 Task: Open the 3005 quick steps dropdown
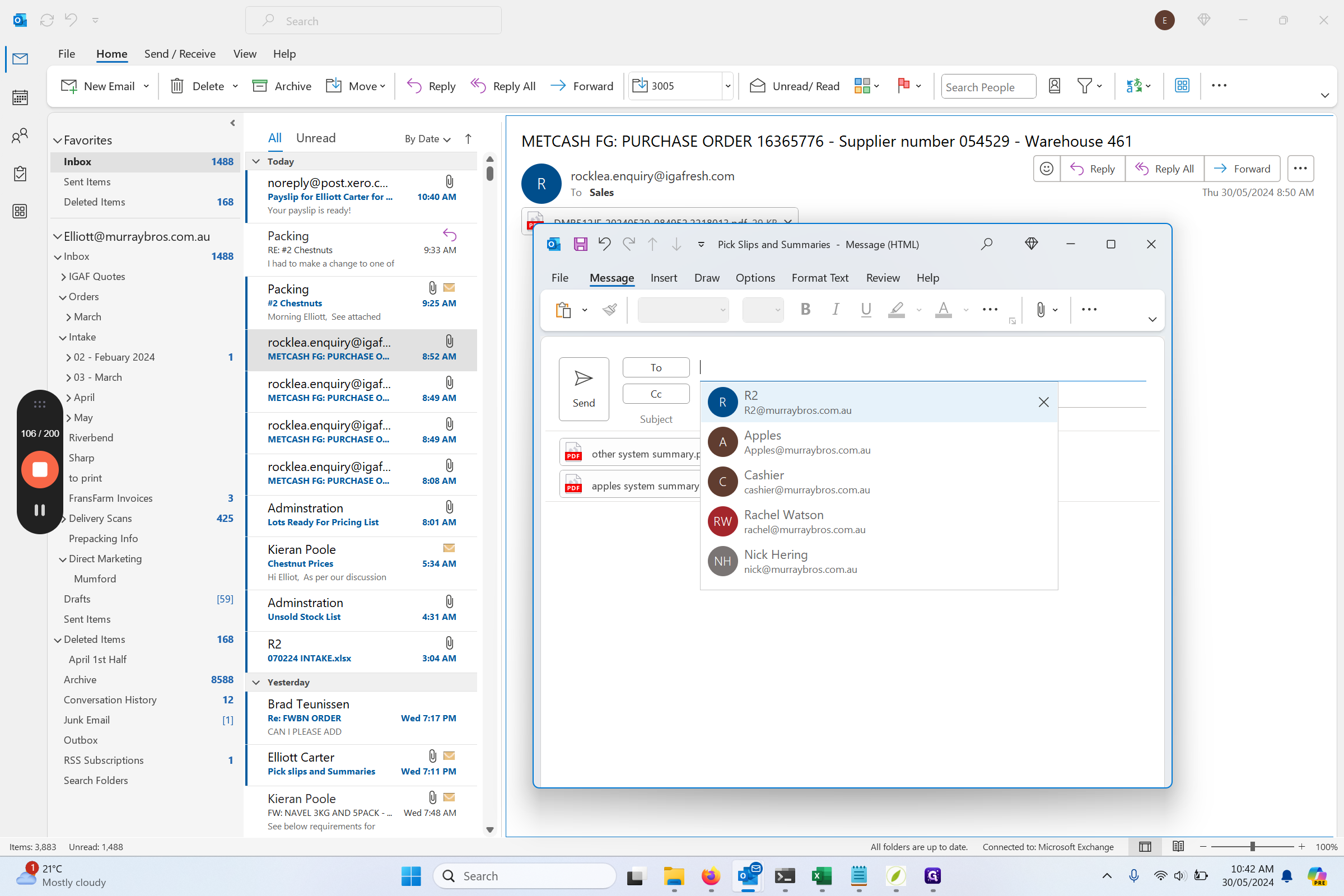(x=727, y=86)
